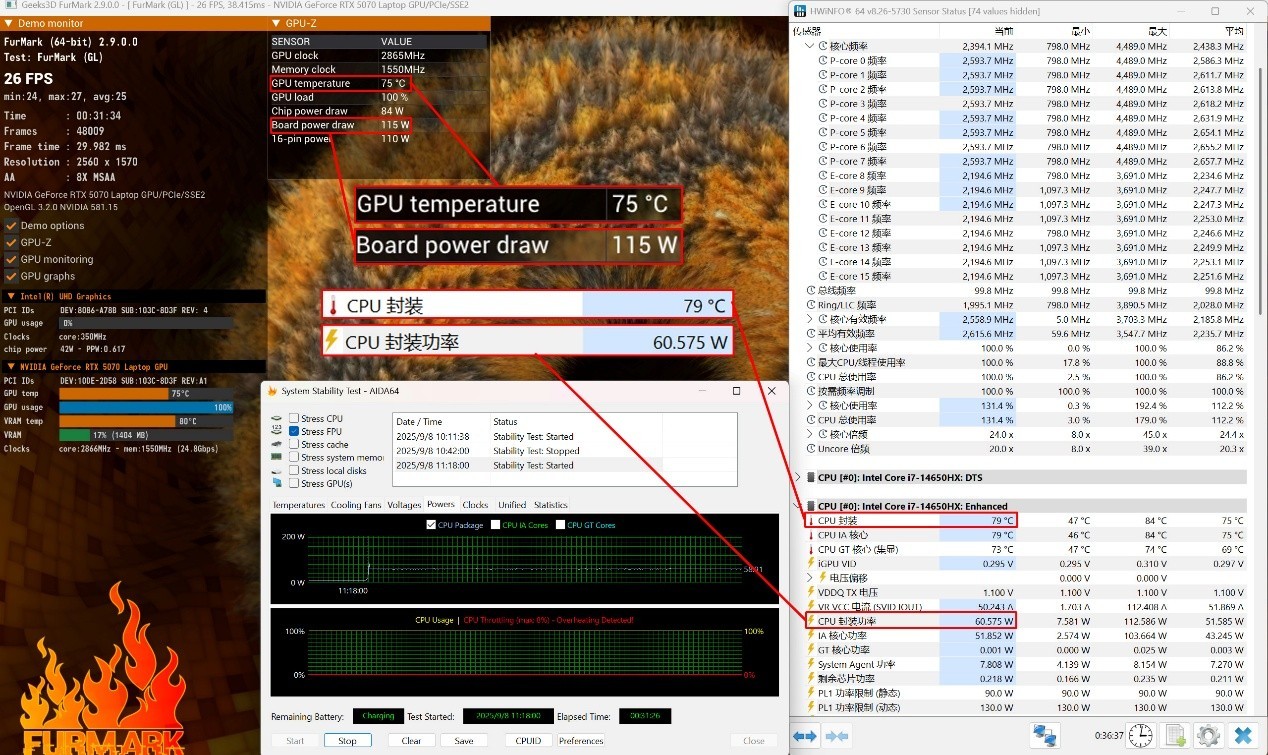Viewport: 1268px width, 755px height.
Task: Click the HWiNFO collapse columns arrows icon
Action: point(837,736)
